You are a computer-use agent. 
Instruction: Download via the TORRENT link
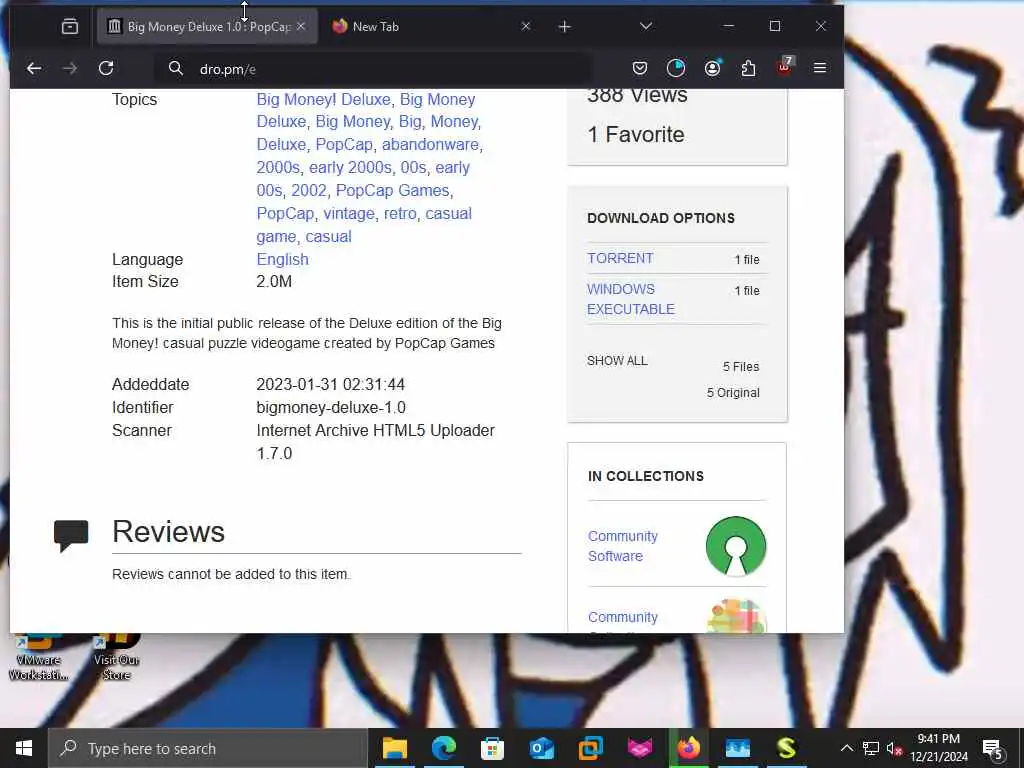pyautogui.click(x=620, y=258)
